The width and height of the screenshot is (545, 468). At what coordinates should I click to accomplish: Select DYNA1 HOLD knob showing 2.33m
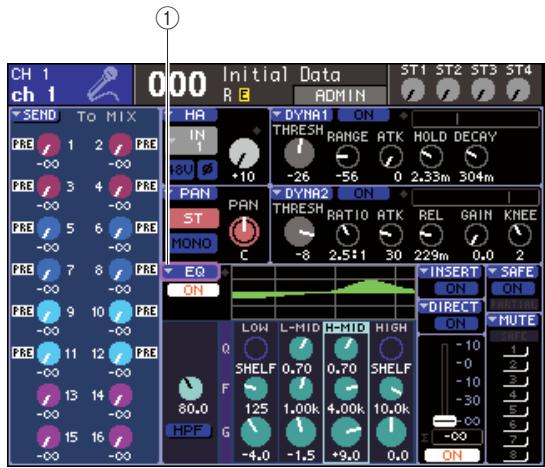coord(431,156)
